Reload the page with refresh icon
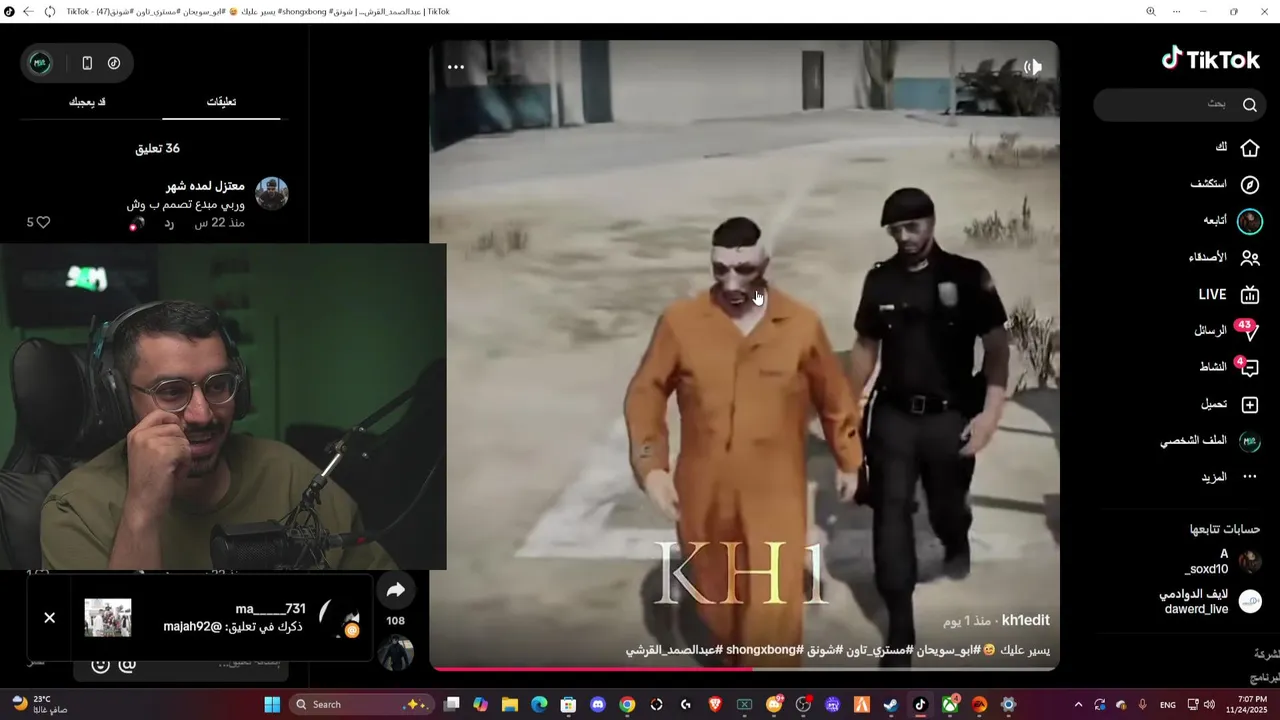1280x720 pixels. pyautogui.click(x=52, y=12)
